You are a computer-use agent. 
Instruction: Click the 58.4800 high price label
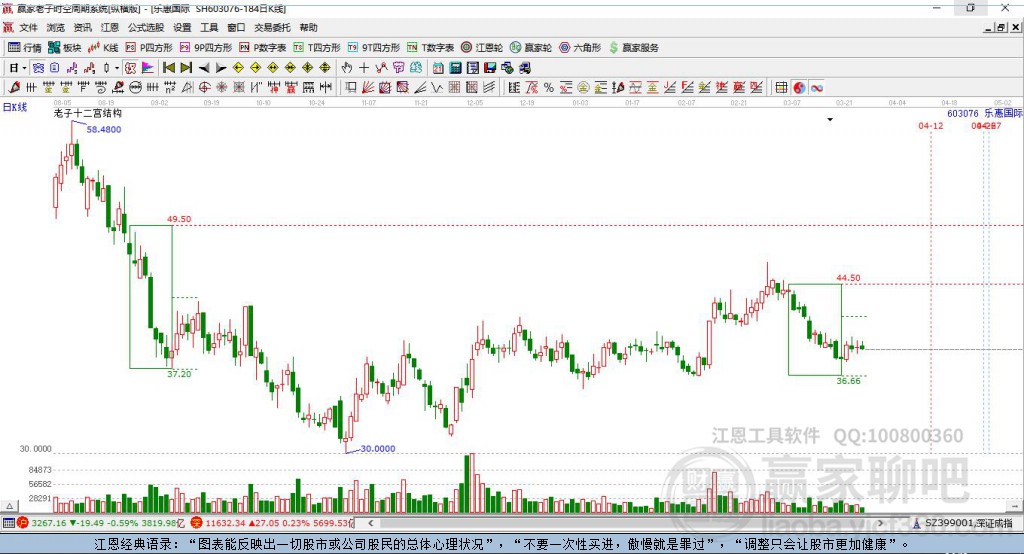(104, 129)
